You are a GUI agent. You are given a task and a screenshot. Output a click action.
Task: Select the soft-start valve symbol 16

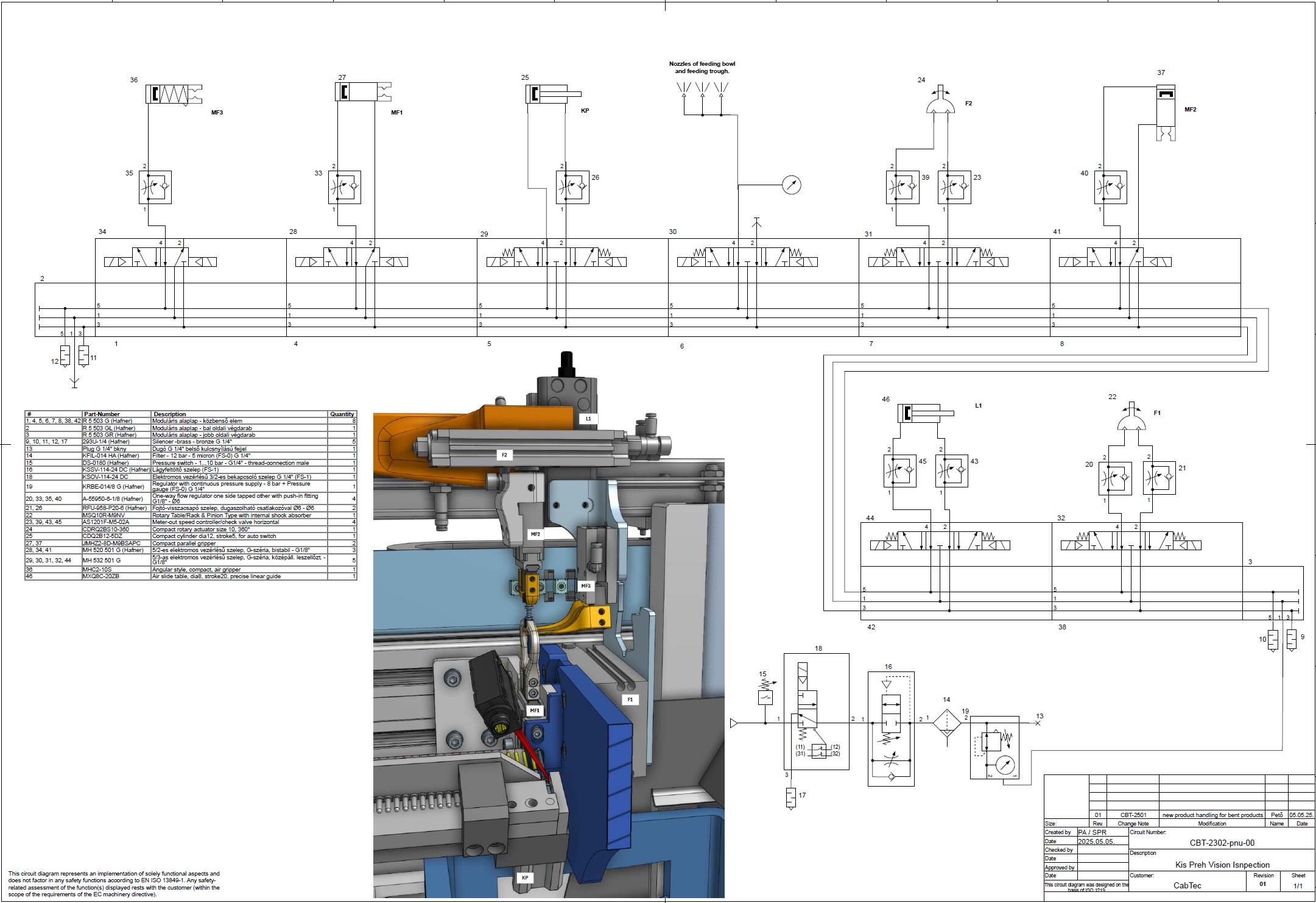[x=890, y=729]
